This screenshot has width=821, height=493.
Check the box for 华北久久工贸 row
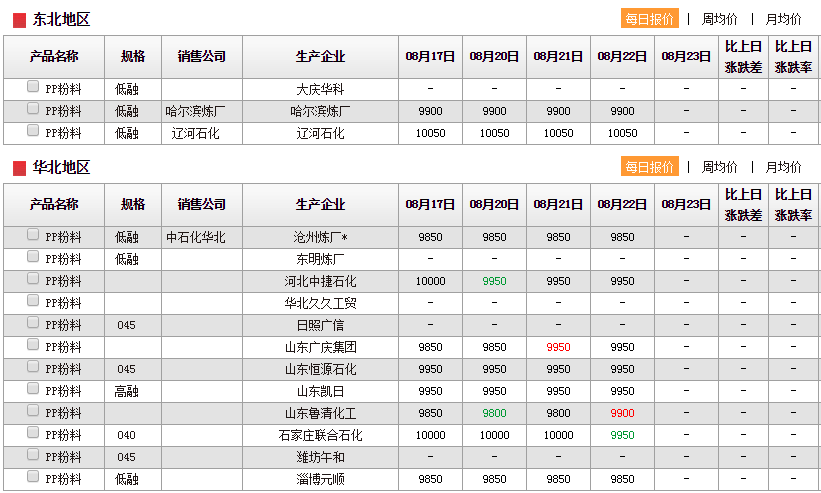33,300
